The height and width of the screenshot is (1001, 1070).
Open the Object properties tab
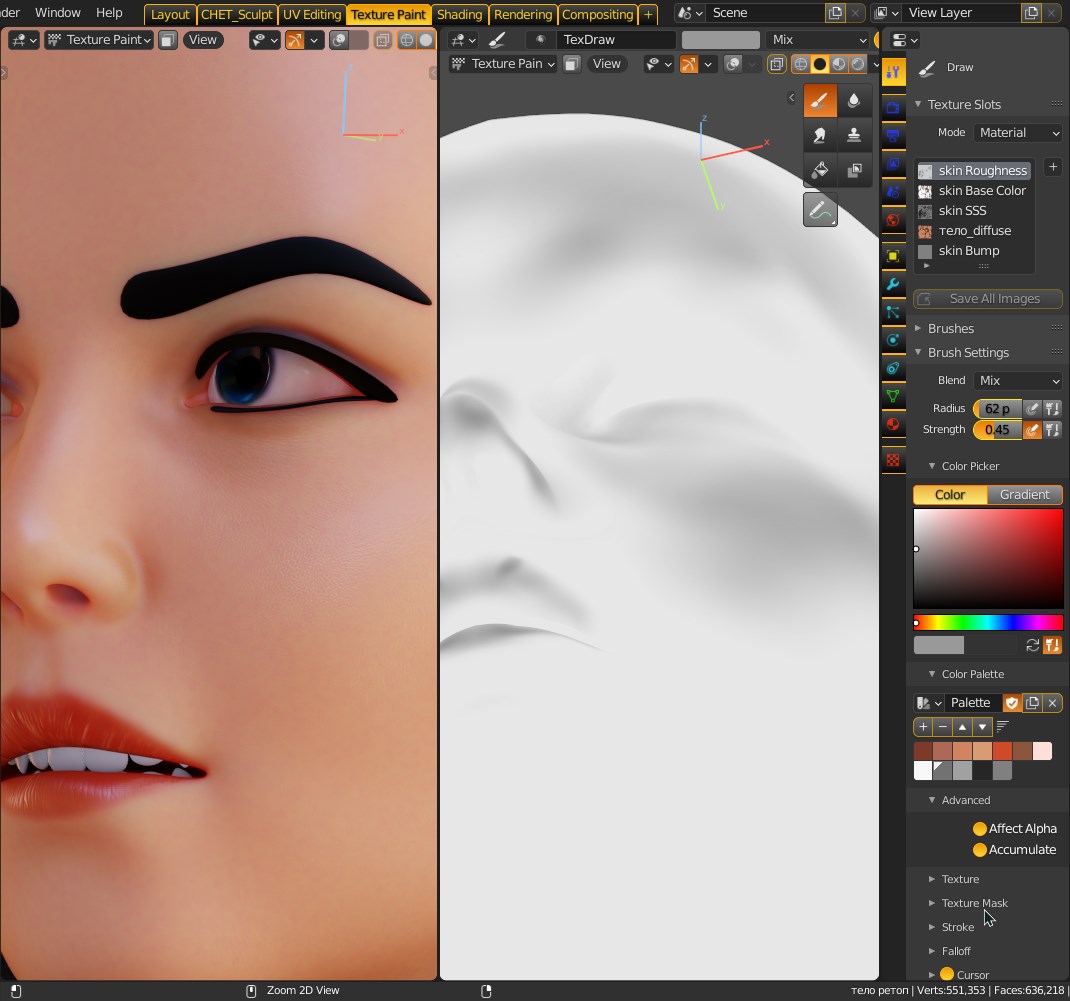(893, 256)
